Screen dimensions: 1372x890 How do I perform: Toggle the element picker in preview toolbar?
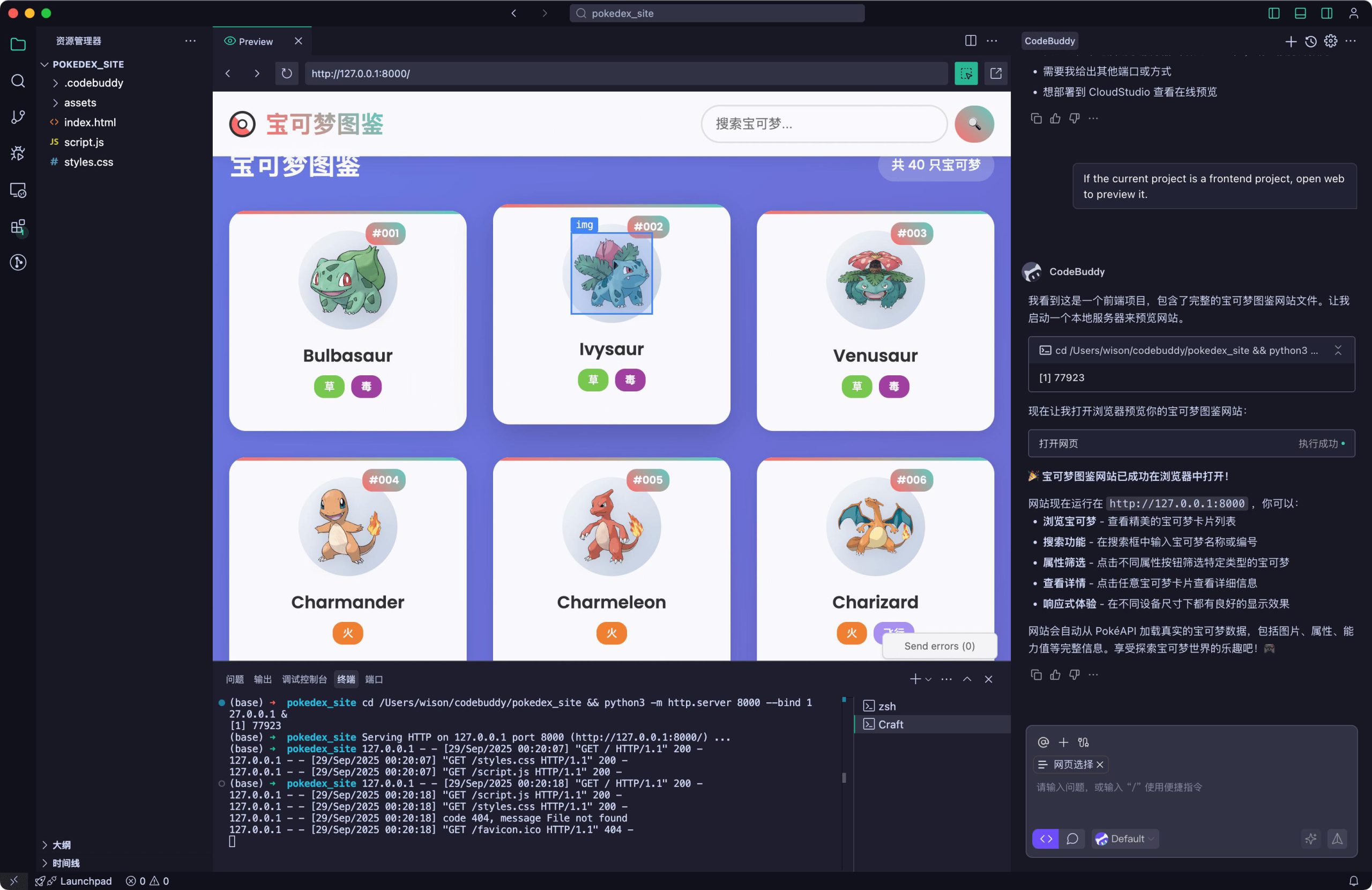[x=966, y=73]
